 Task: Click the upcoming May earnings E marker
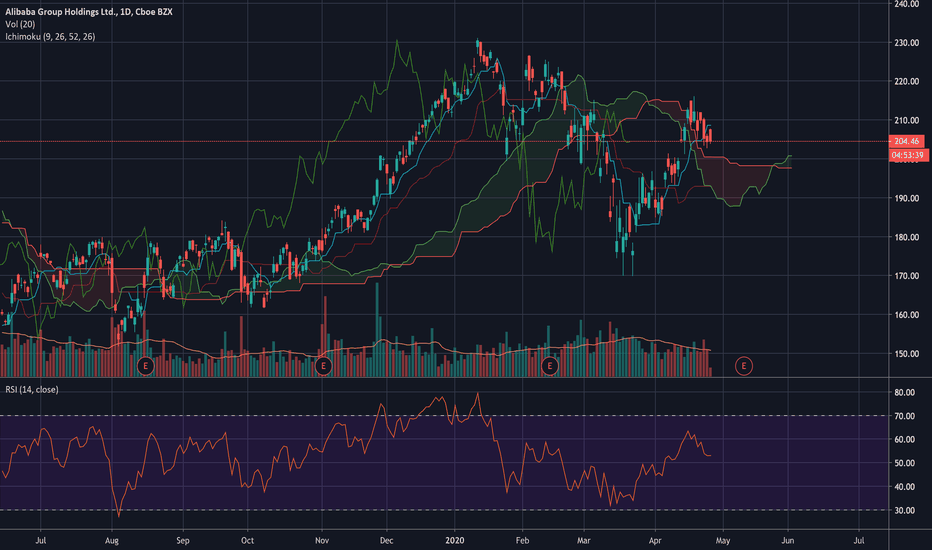click(x=744, y=366)
